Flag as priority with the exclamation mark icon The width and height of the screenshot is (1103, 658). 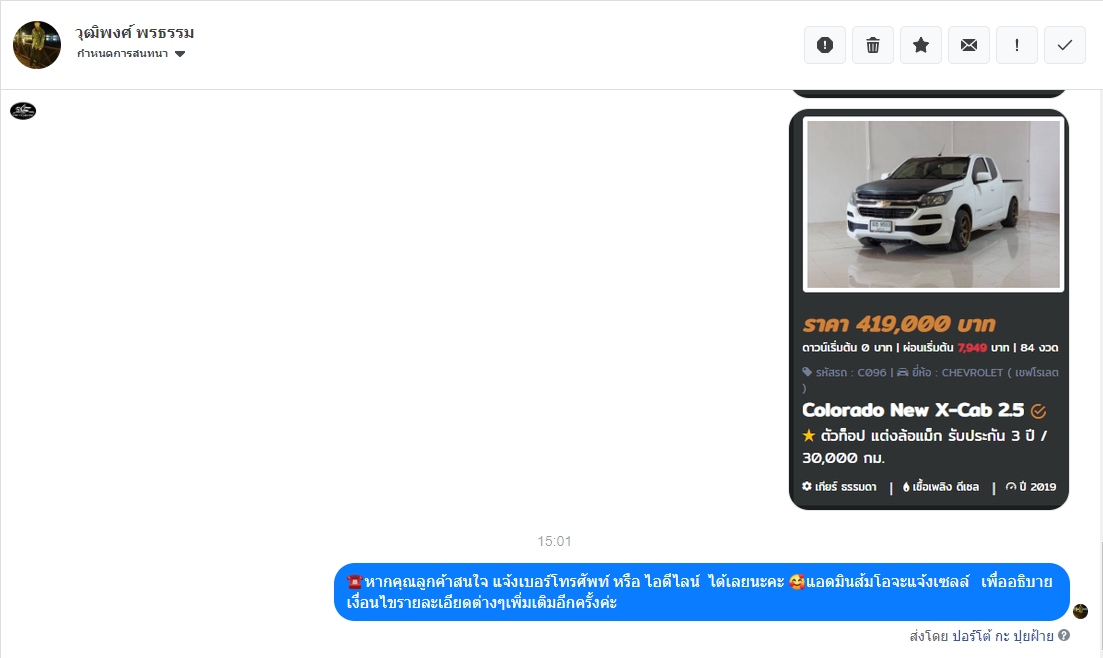pyautogui.click(x=1016, y=45)
